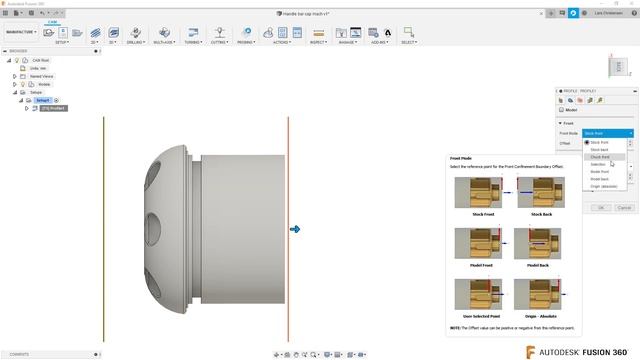Click the Select tool icon
Viewport: 640px width, 360px height.
(x=409, y=32)
